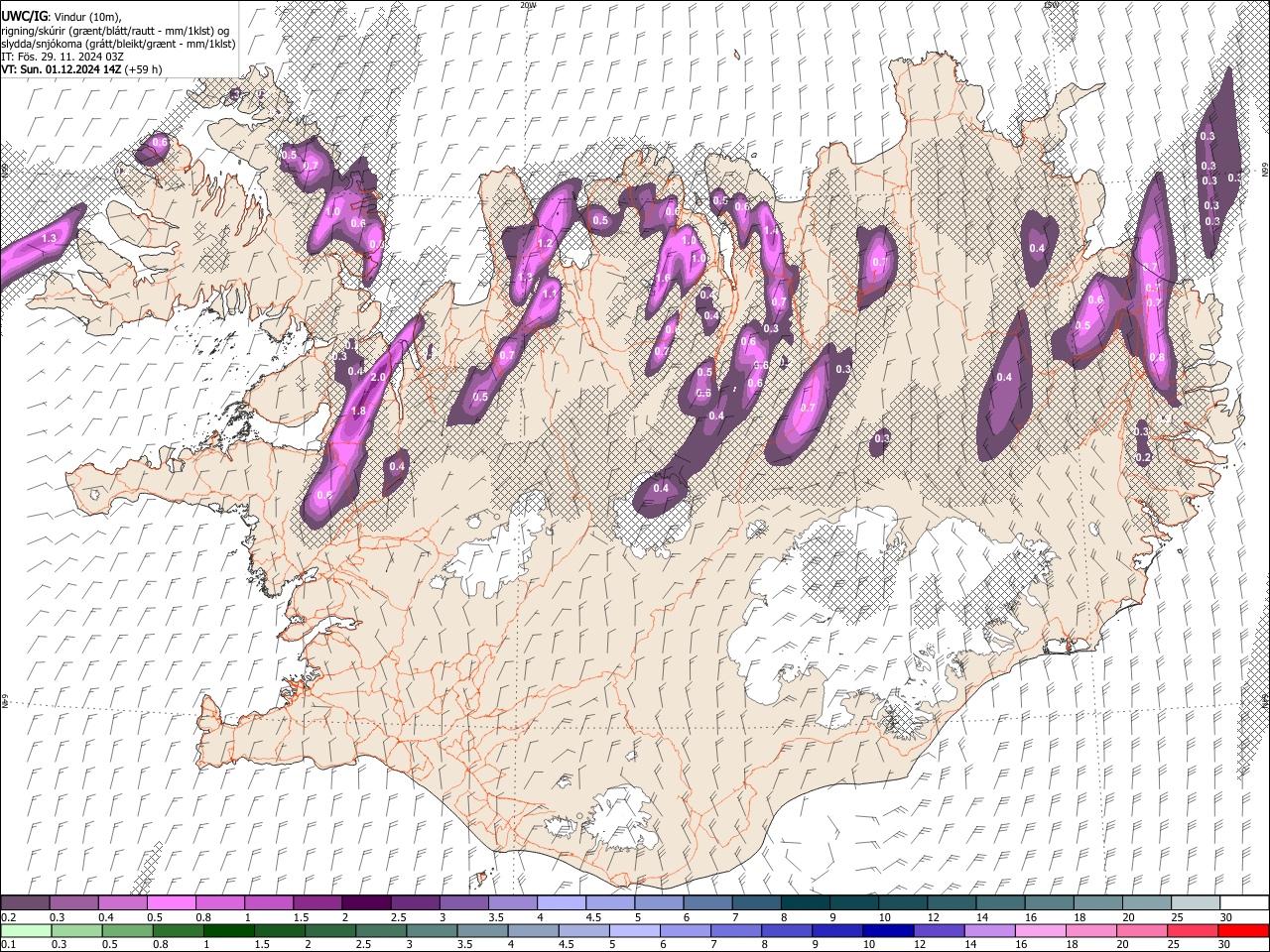Pick the gray-teal swatch labeled 14 on snow scale
1270x952 pixels.
(x=999, y=902)
